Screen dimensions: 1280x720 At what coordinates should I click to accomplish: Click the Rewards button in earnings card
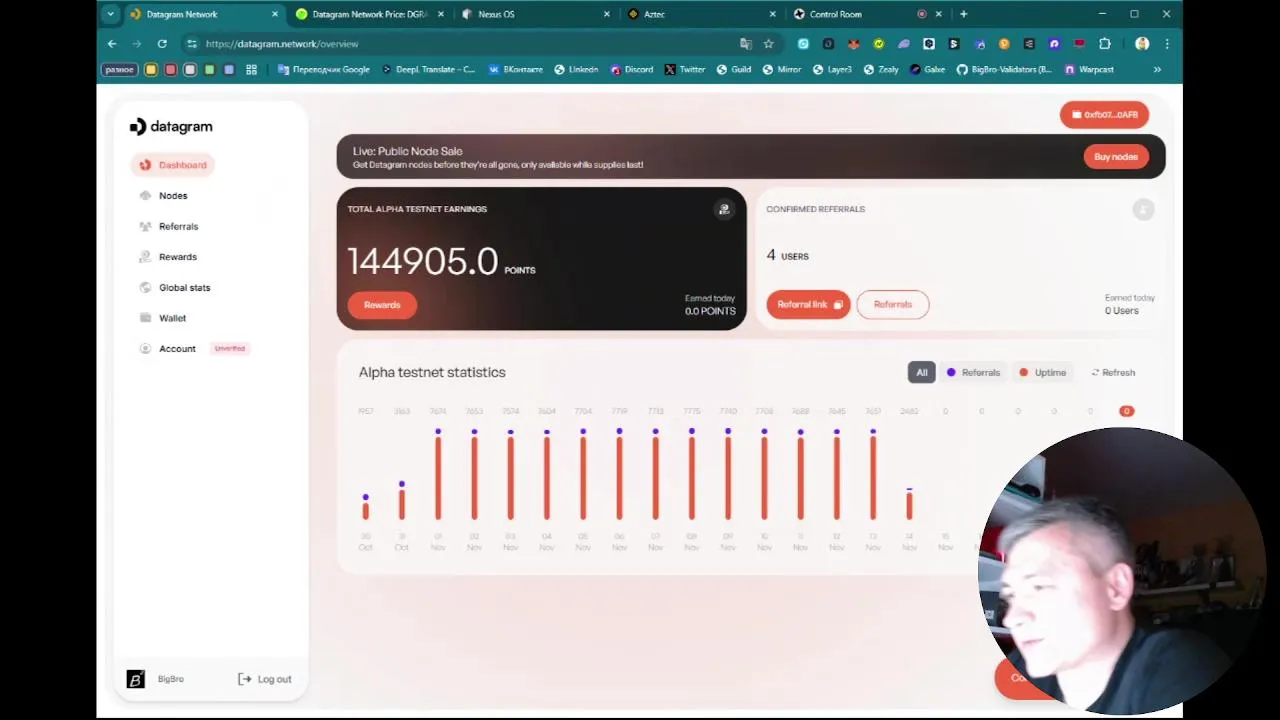click(382, 305)
